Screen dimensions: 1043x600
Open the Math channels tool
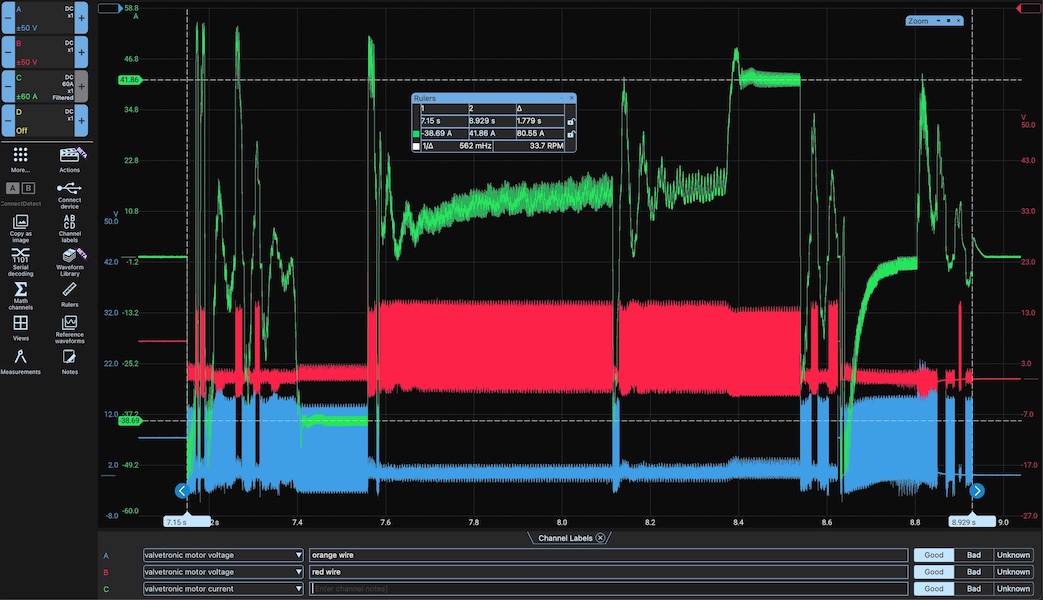[20, 293]
